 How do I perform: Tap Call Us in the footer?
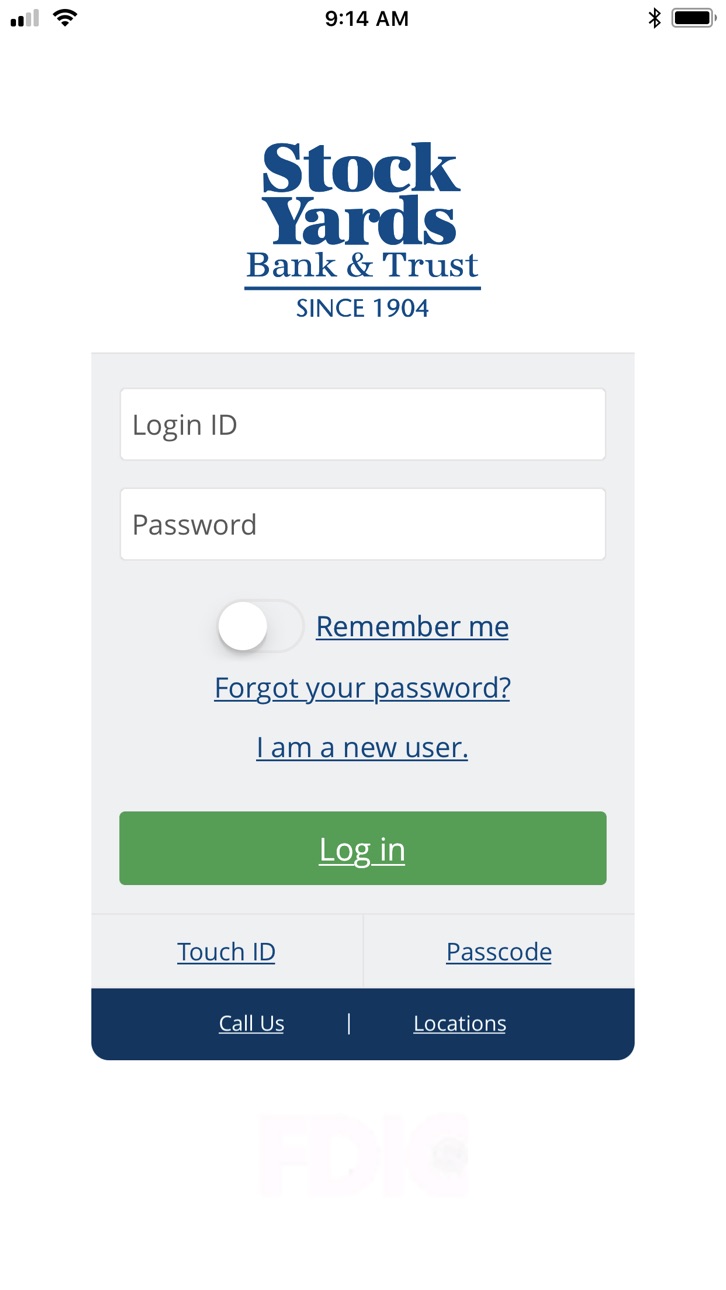click(252, 1023)
